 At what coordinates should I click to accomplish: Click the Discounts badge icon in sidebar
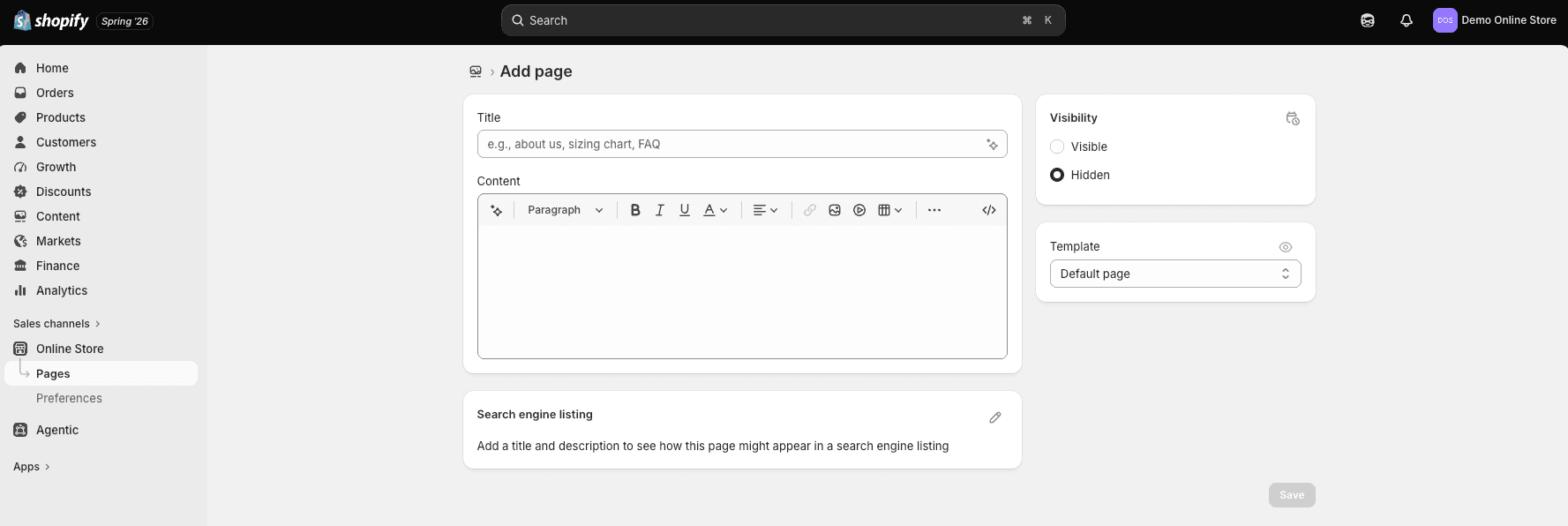20,192
